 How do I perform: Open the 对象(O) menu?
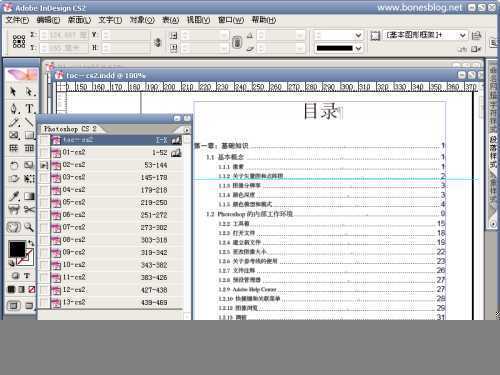[x=142, y=20]
